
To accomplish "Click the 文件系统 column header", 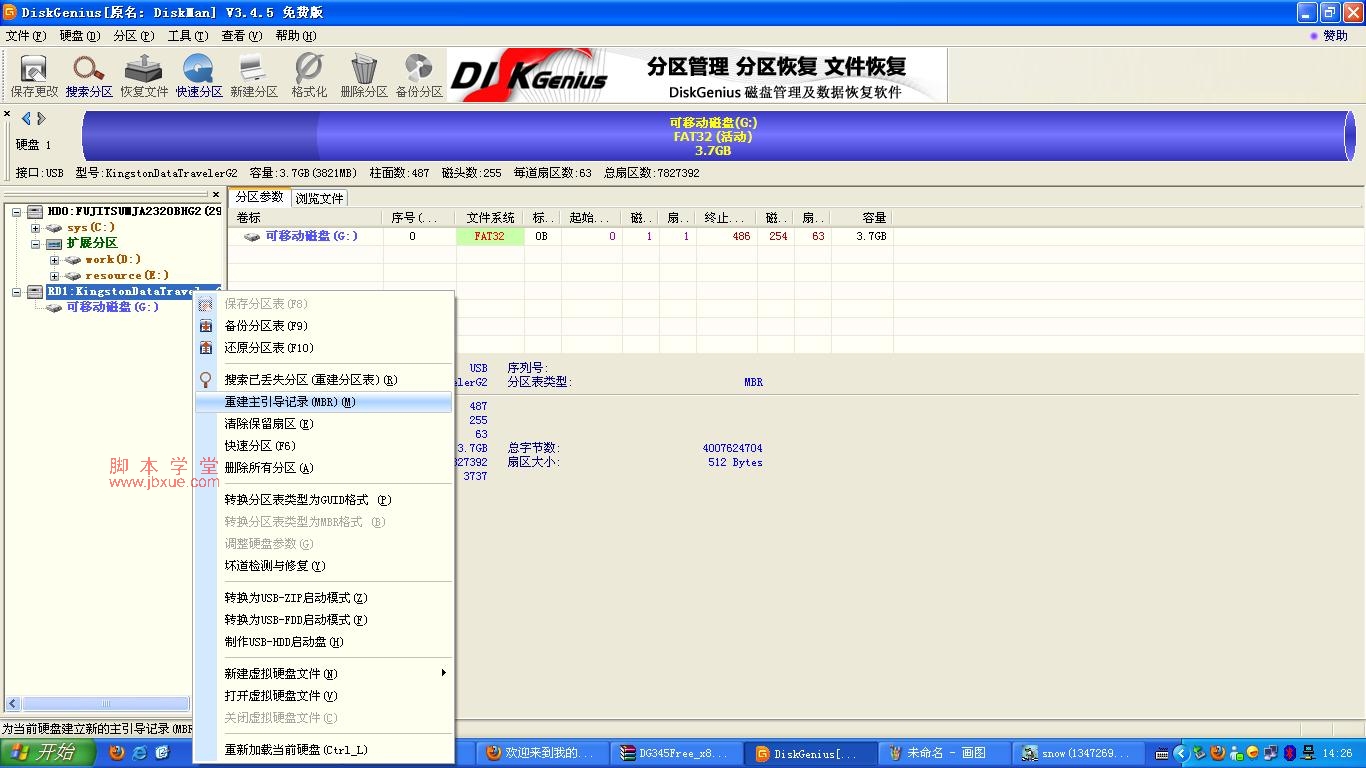I will pos(490,217).
